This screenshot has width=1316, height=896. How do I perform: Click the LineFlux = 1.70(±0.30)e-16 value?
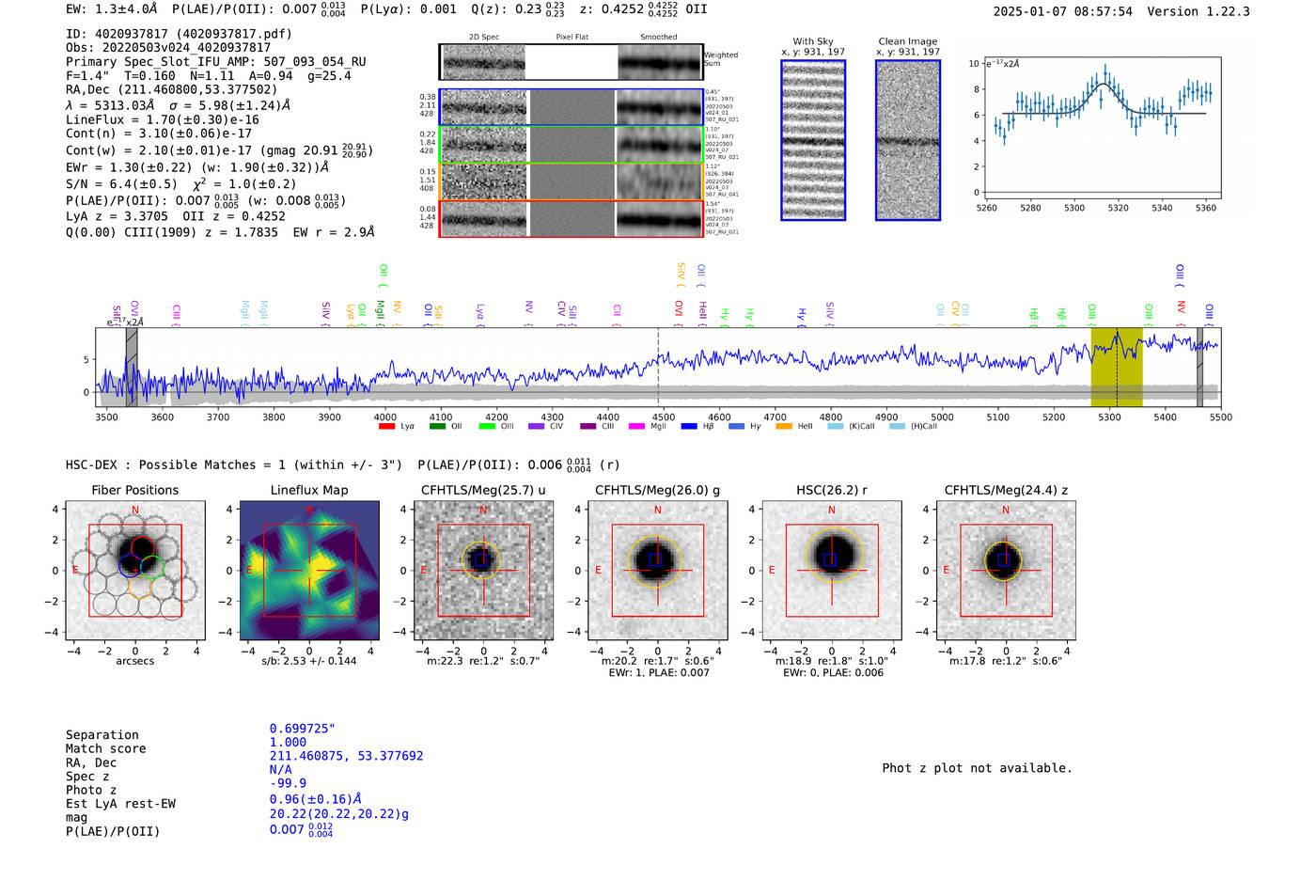(163, 120)
